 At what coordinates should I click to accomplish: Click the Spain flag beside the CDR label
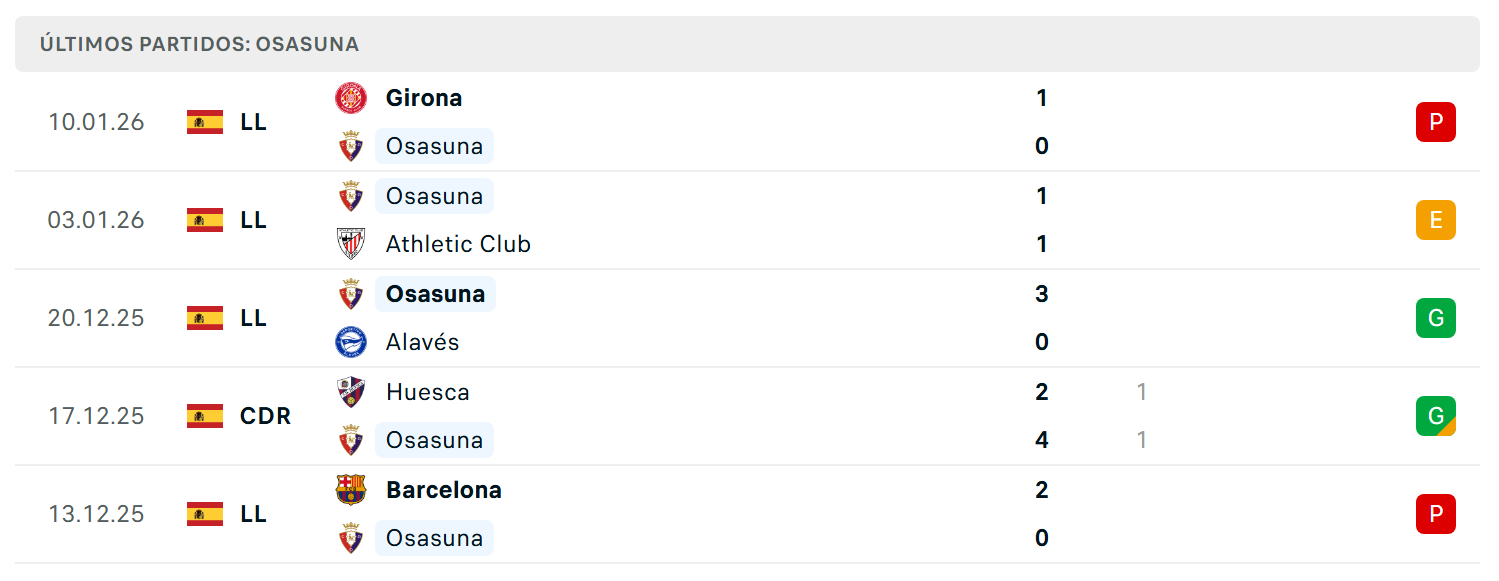[x=205, y=416]
